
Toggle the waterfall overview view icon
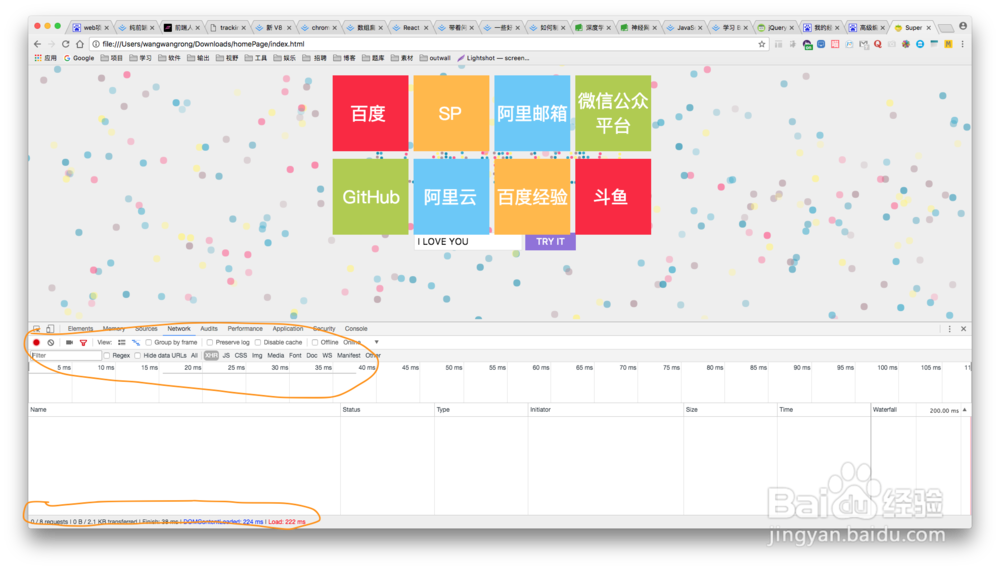(x=135, y=343)
